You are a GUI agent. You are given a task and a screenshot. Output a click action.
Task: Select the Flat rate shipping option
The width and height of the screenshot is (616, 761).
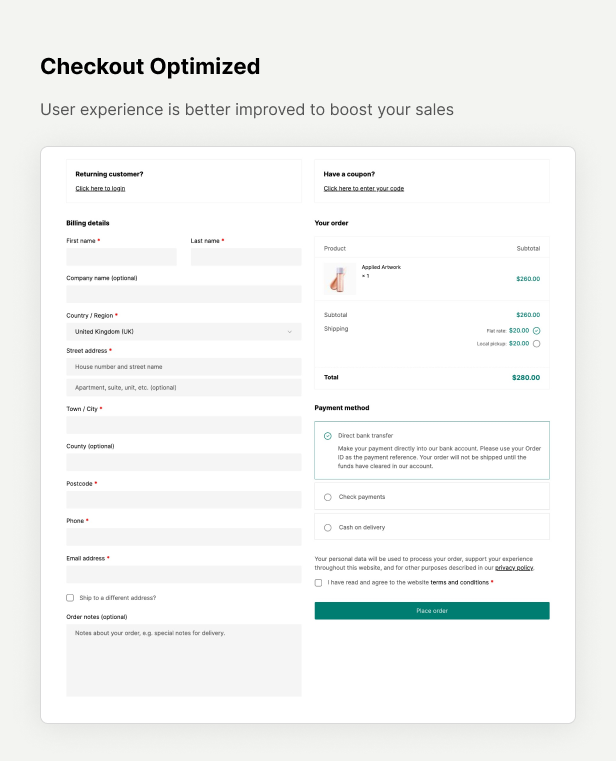537,330
